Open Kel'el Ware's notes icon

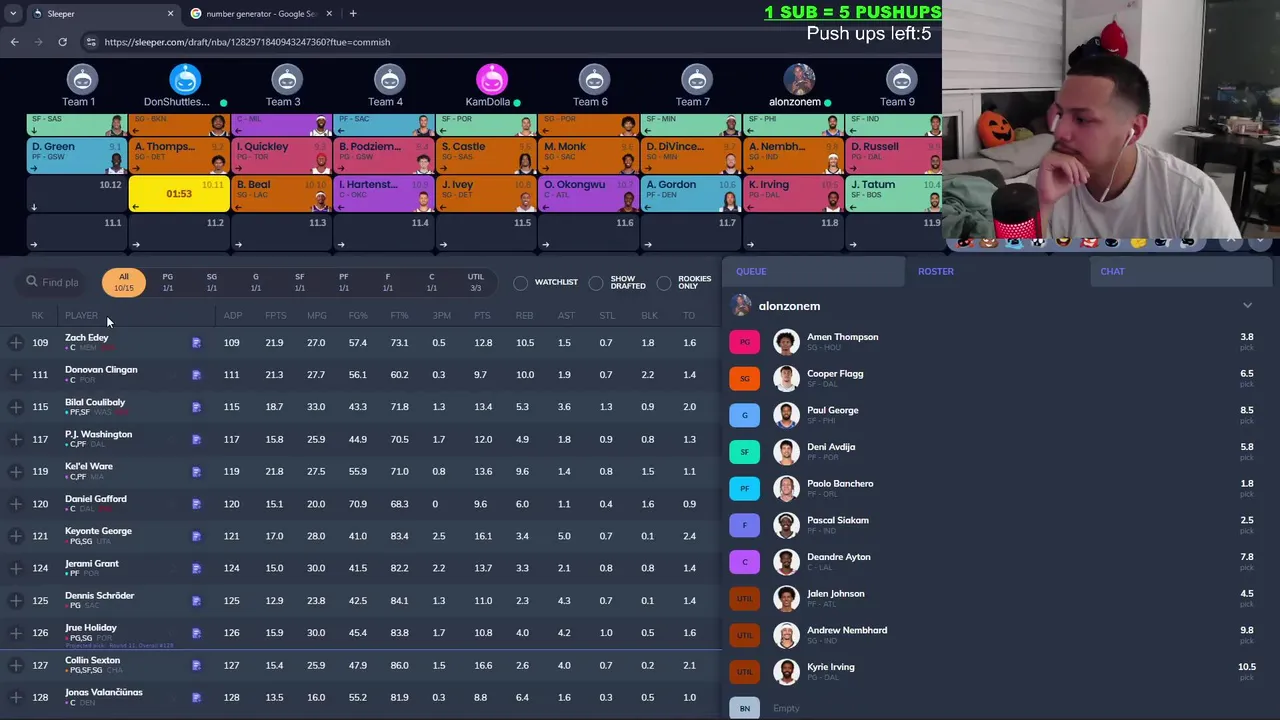tap(196, 471)
